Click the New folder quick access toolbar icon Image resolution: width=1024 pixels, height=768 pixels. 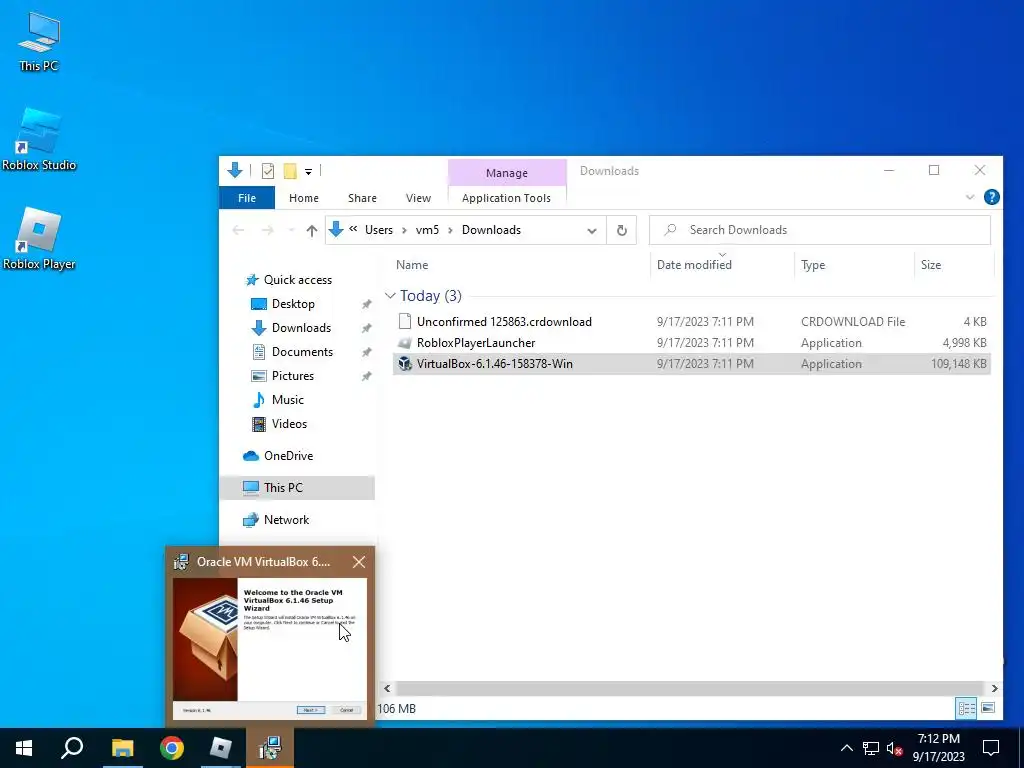pyautogui.click(x=290, y=171)
